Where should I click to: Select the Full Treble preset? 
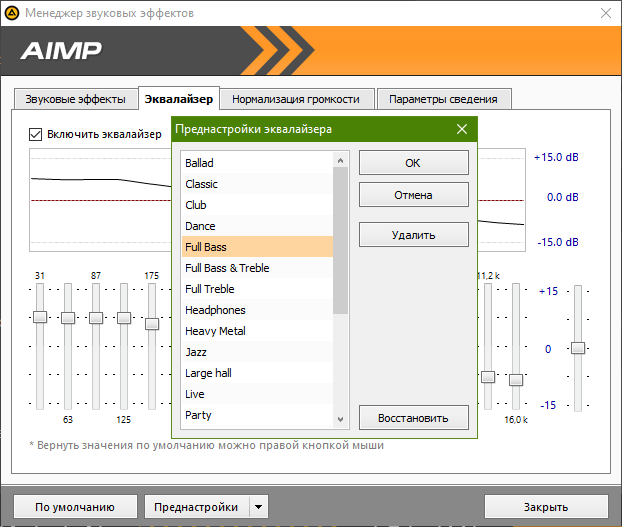tap(257, 289)
